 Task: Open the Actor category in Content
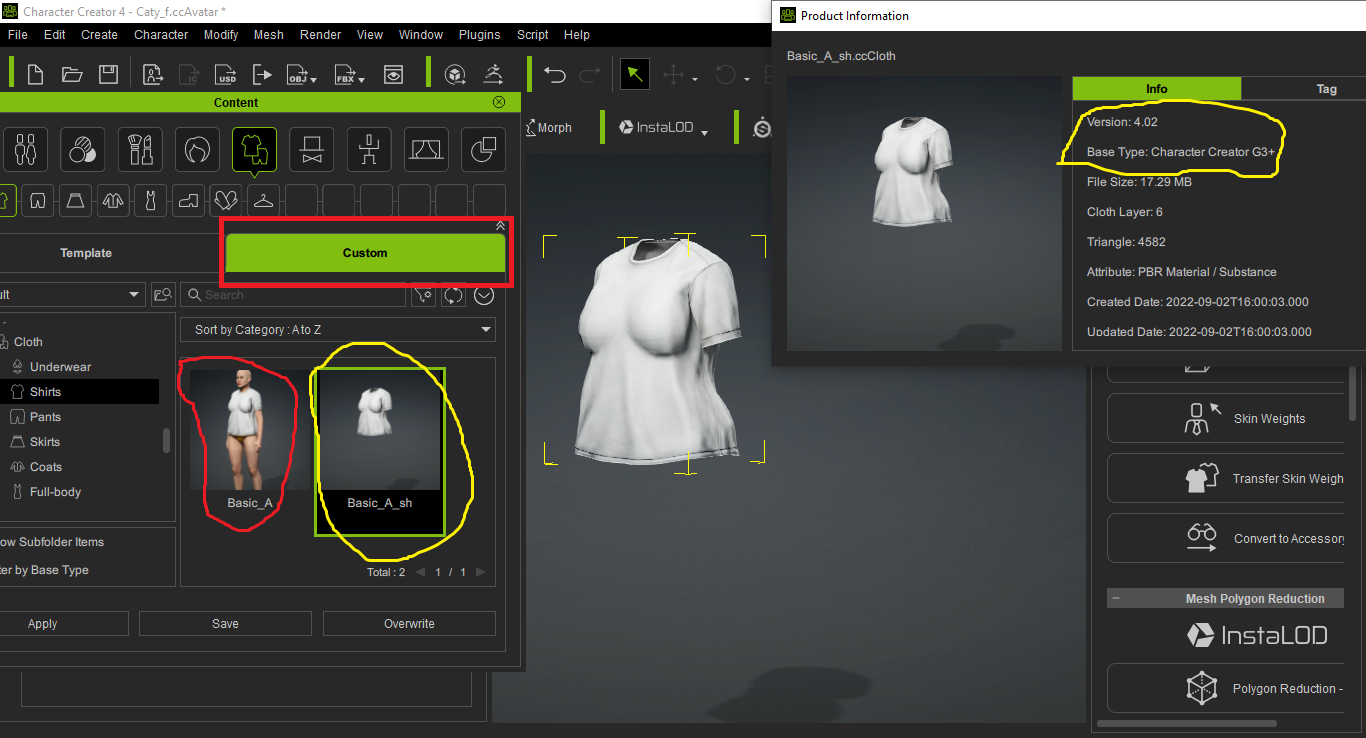(25, 150)
